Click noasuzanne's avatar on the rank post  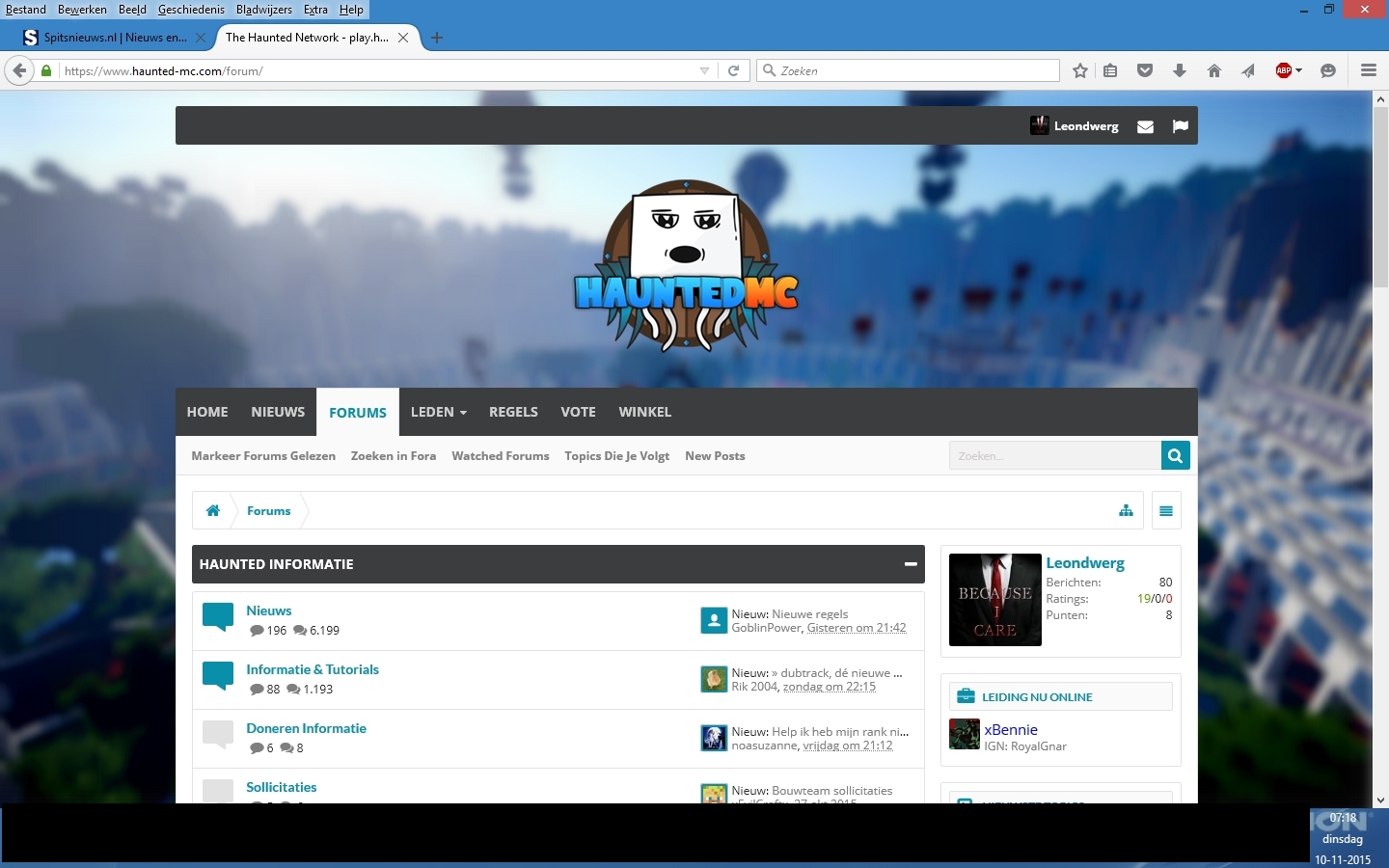point(714,738)
